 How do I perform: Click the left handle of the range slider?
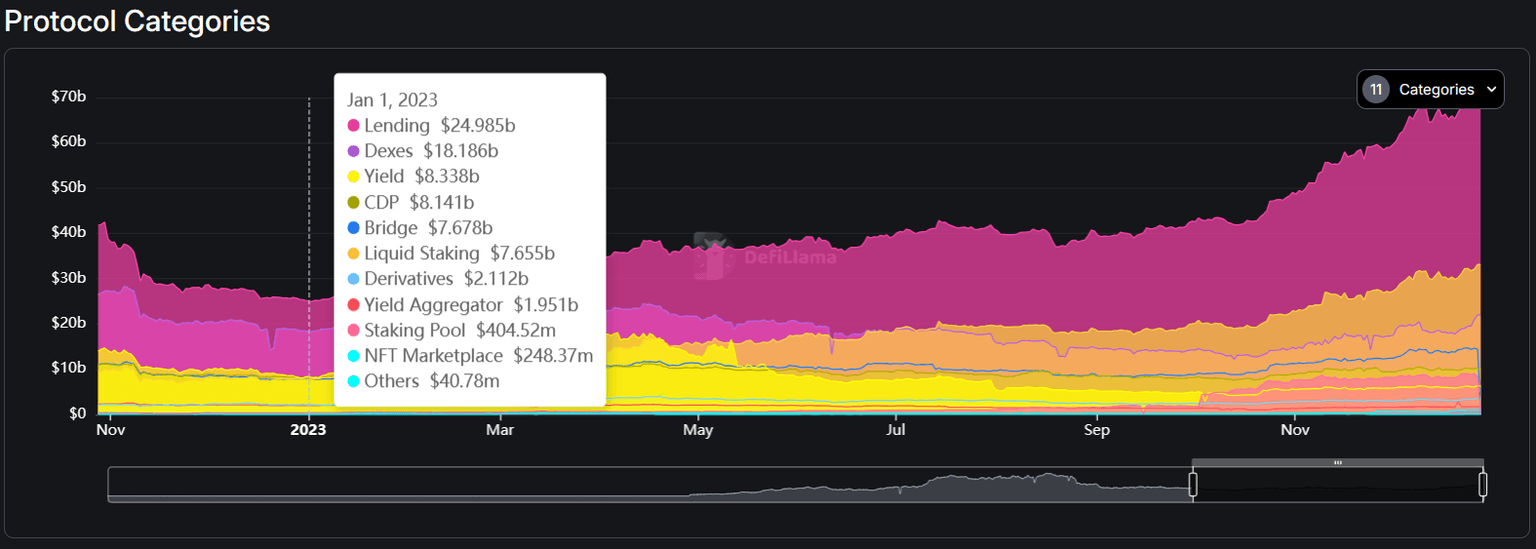[x=1193, y=485]
